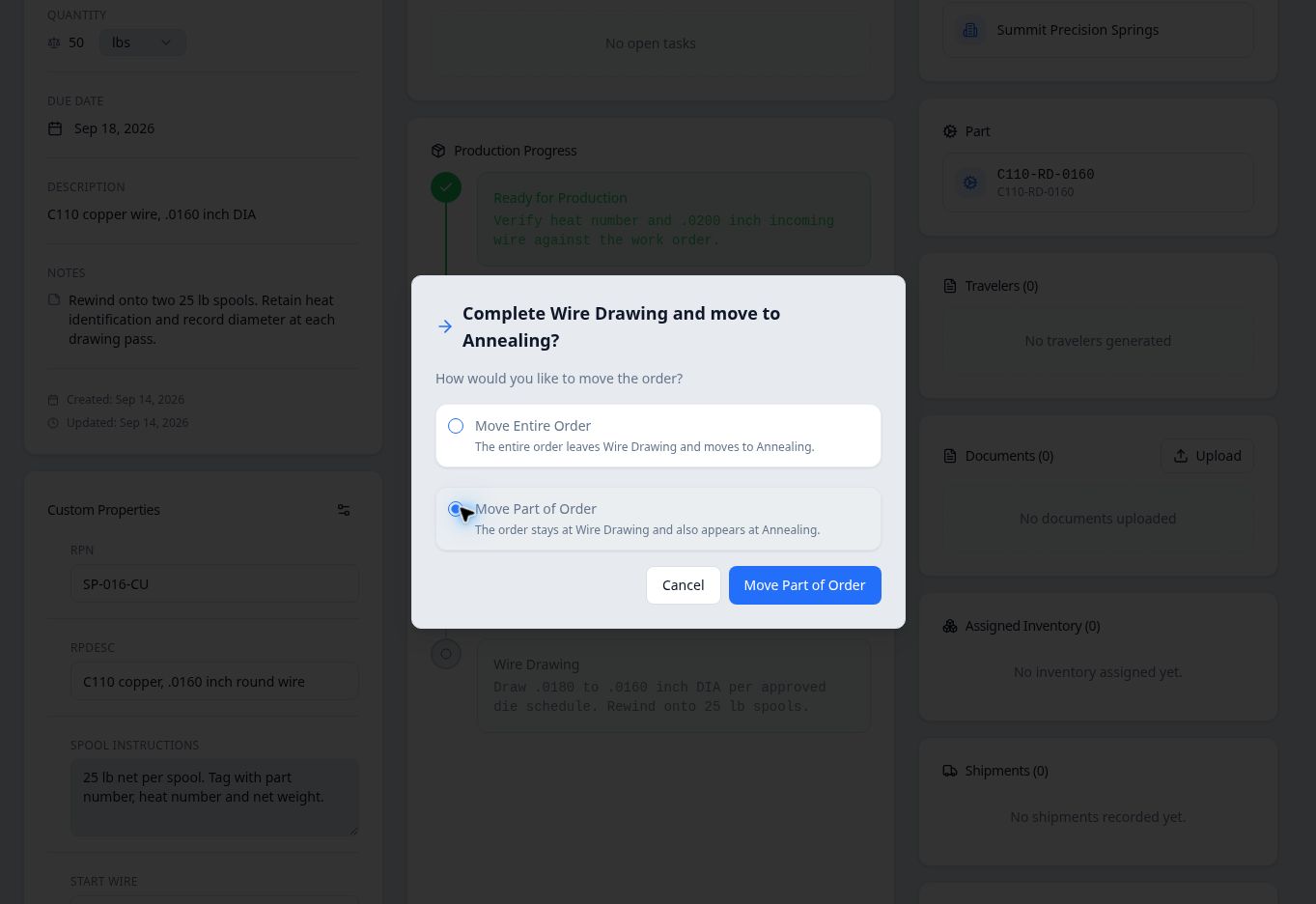Select the Move Entire Order radio button

click(x=456, y=426)
